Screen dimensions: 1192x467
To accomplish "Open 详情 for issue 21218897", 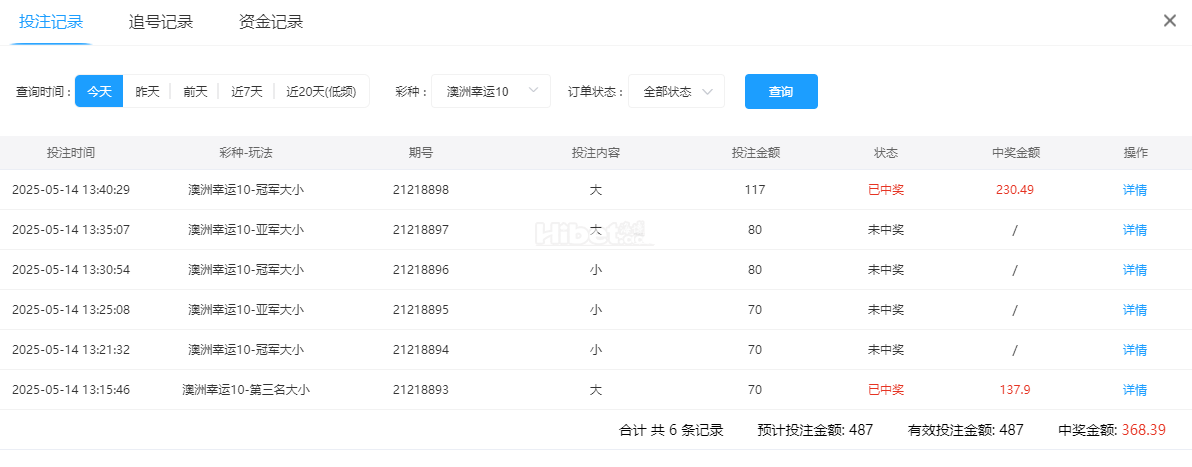I will click(x=1134, y=230).
